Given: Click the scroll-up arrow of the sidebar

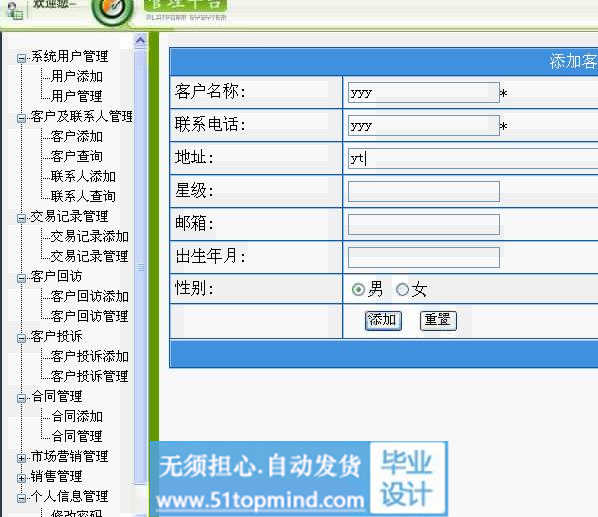Looking at the screenshot, I should pos(140,40).
